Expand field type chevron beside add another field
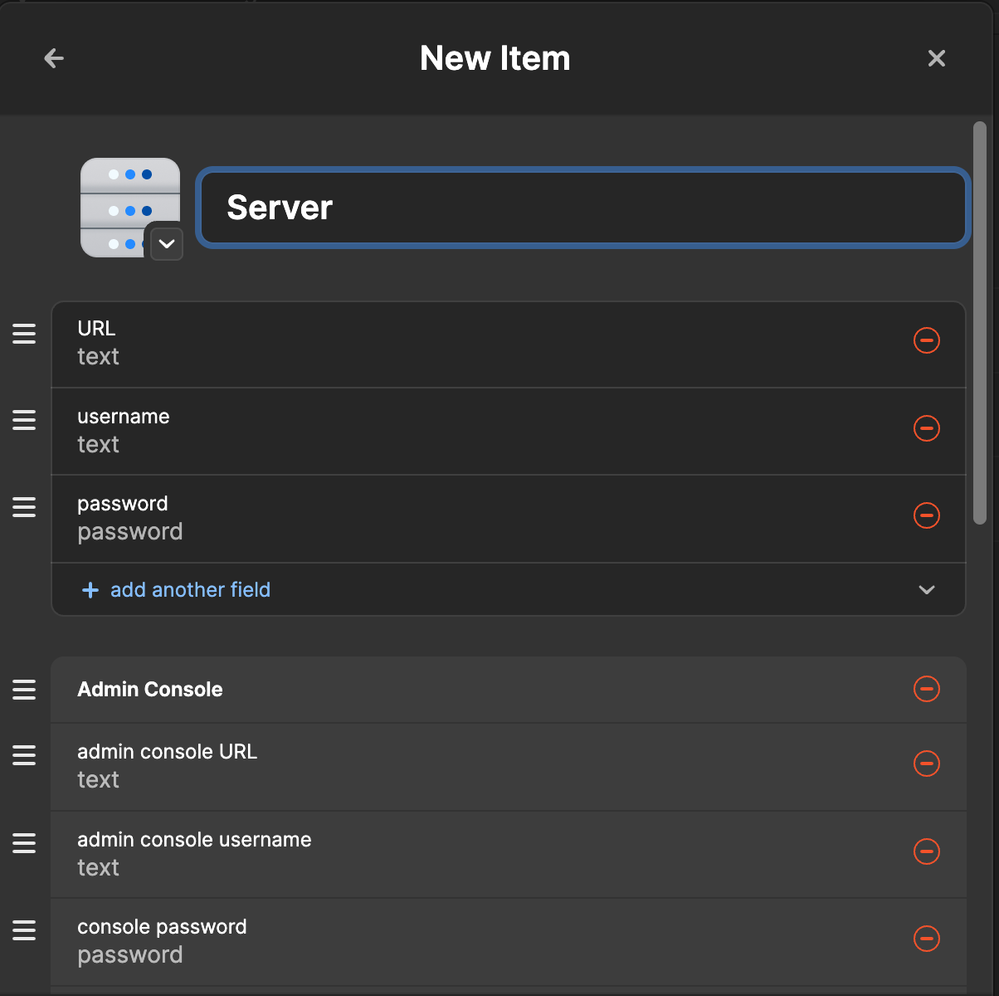Screen dimensions: 999x996 click(926, 590)
